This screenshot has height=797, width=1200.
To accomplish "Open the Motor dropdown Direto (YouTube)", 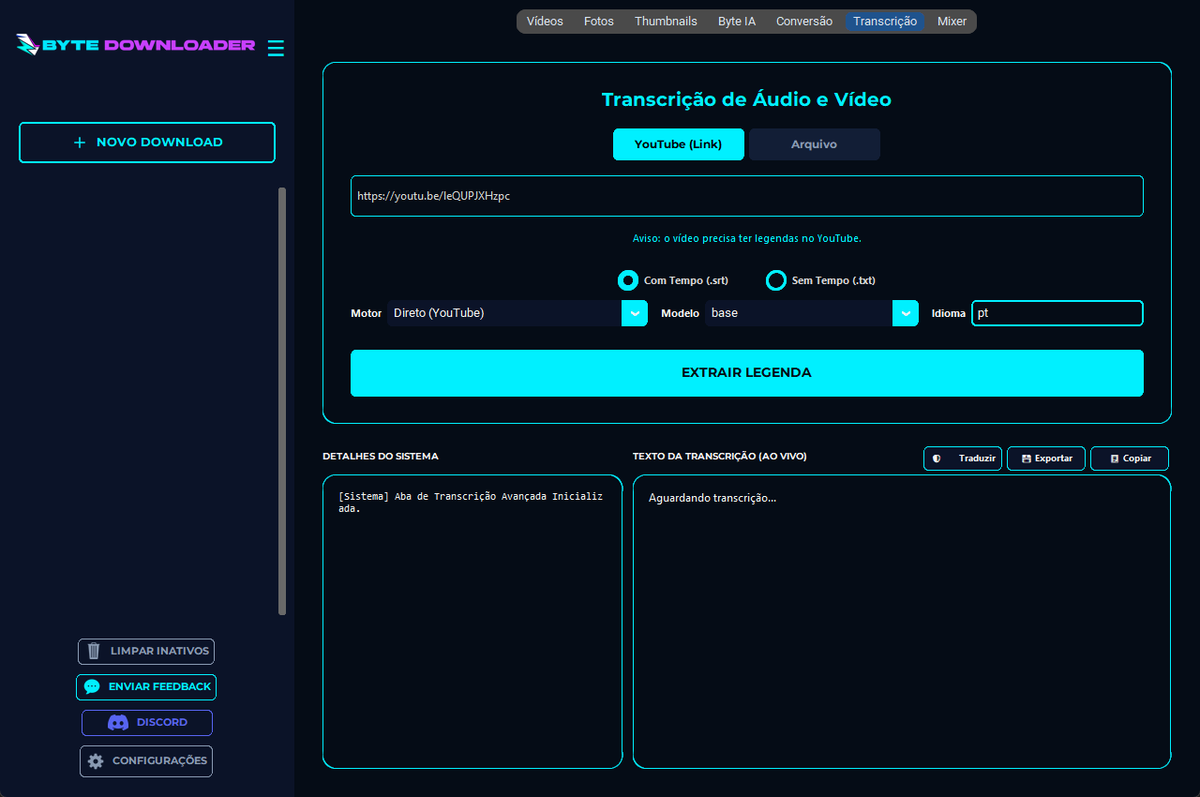I will [517, 313].
